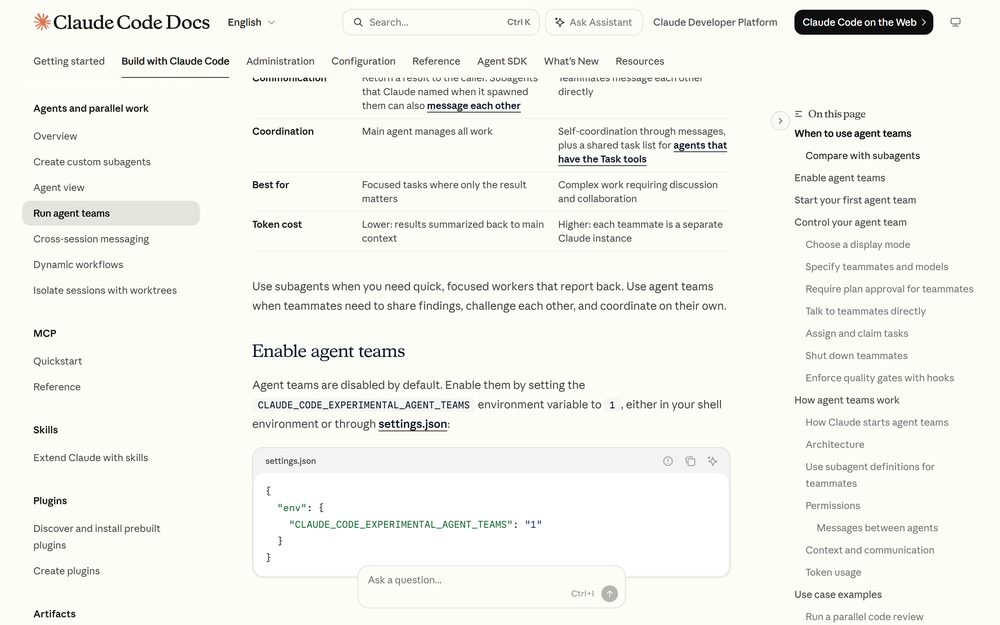Click the Claude Code Docs starburst logo
Image resolution: width=1000 pixels, height=625 pixels.
coord(42,22)
